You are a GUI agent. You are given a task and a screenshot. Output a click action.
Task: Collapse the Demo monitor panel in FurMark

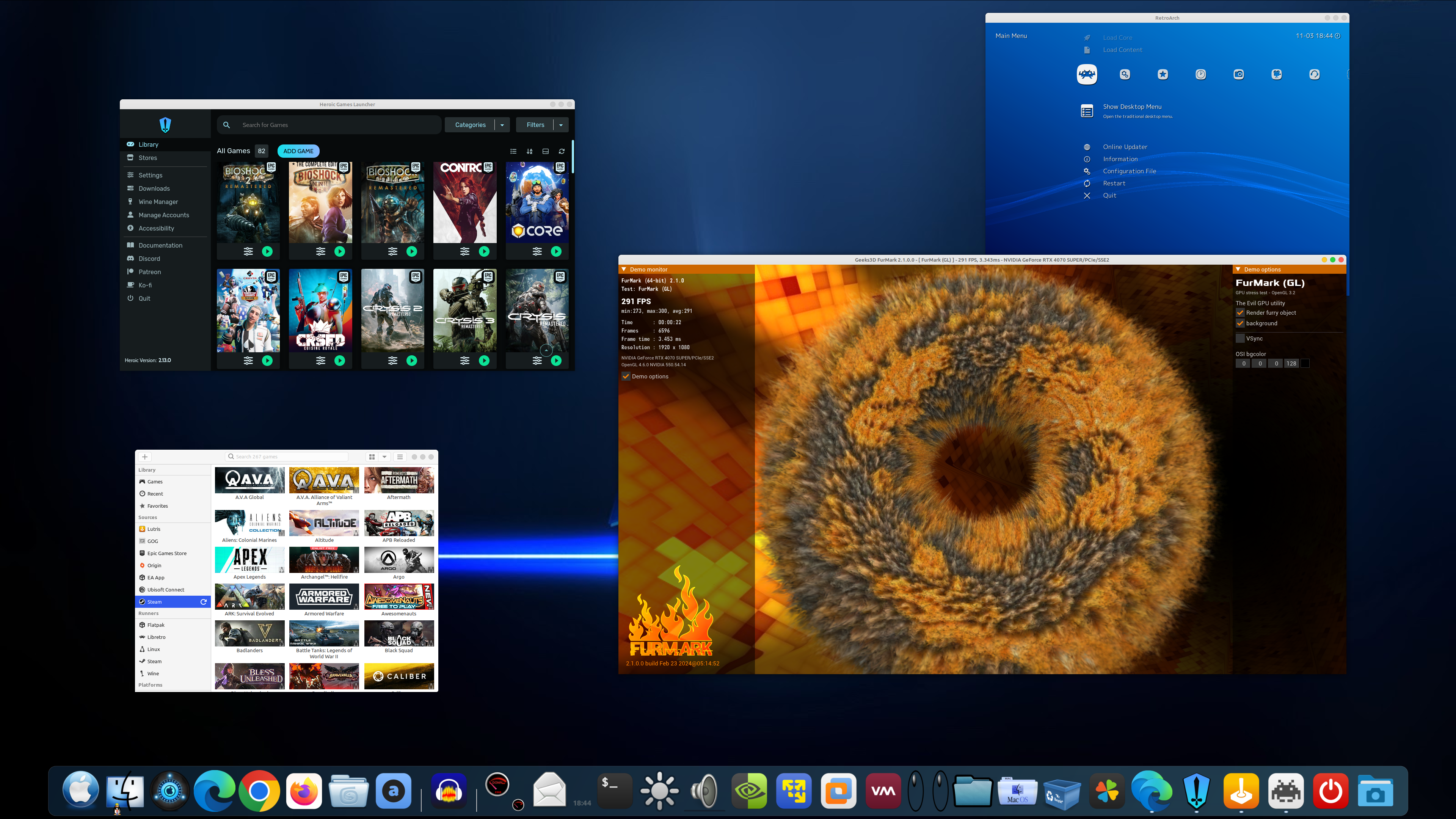click(624, 270)
